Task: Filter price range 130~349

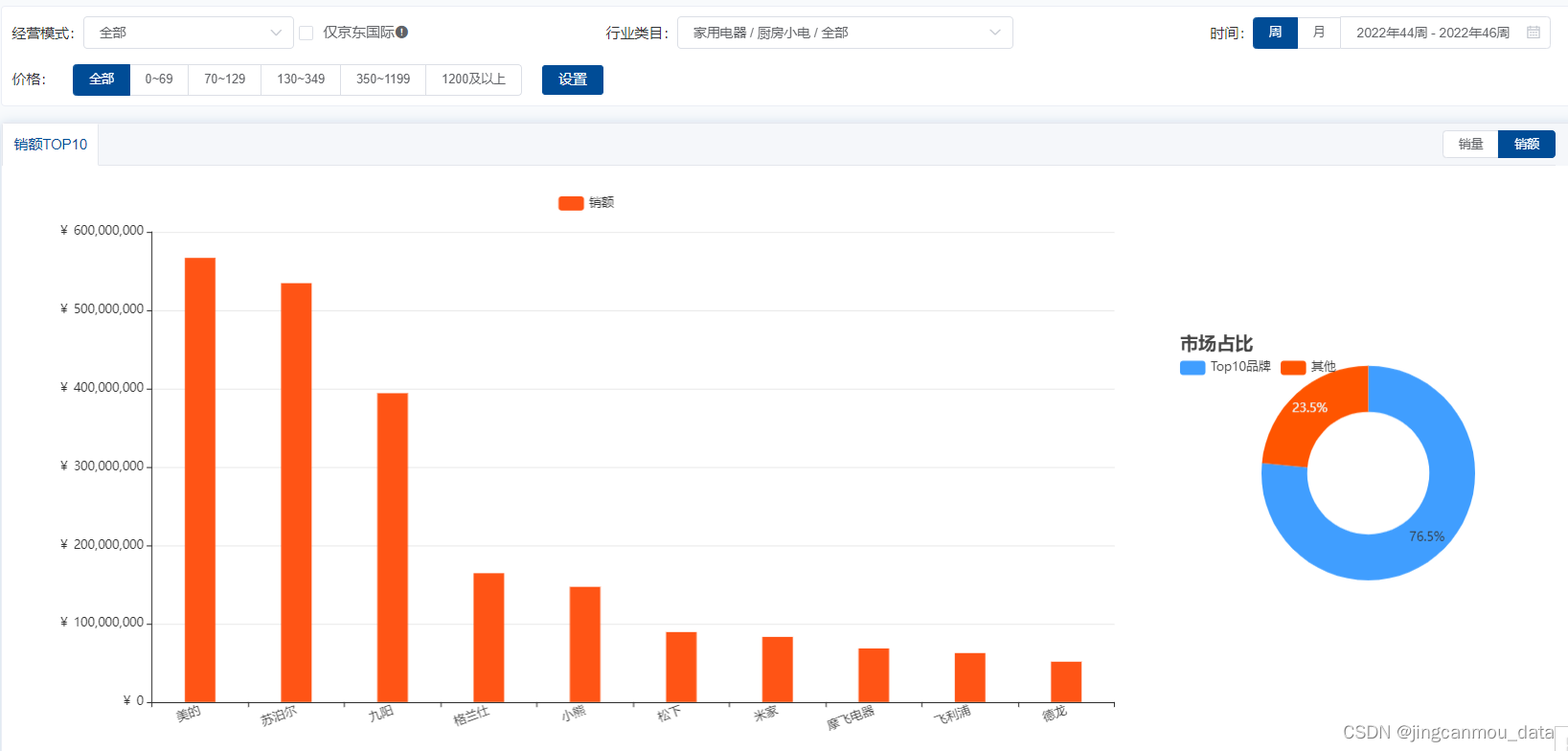Action: click(x=301, y=80)
